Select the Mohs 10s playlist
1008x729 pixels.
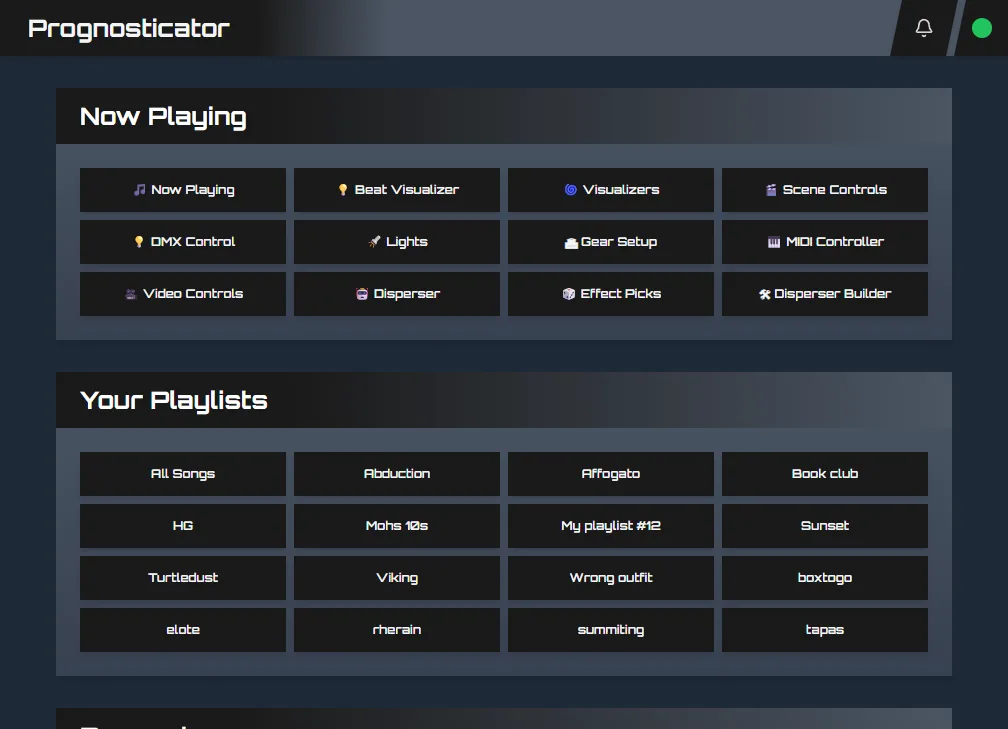[397, 526]
